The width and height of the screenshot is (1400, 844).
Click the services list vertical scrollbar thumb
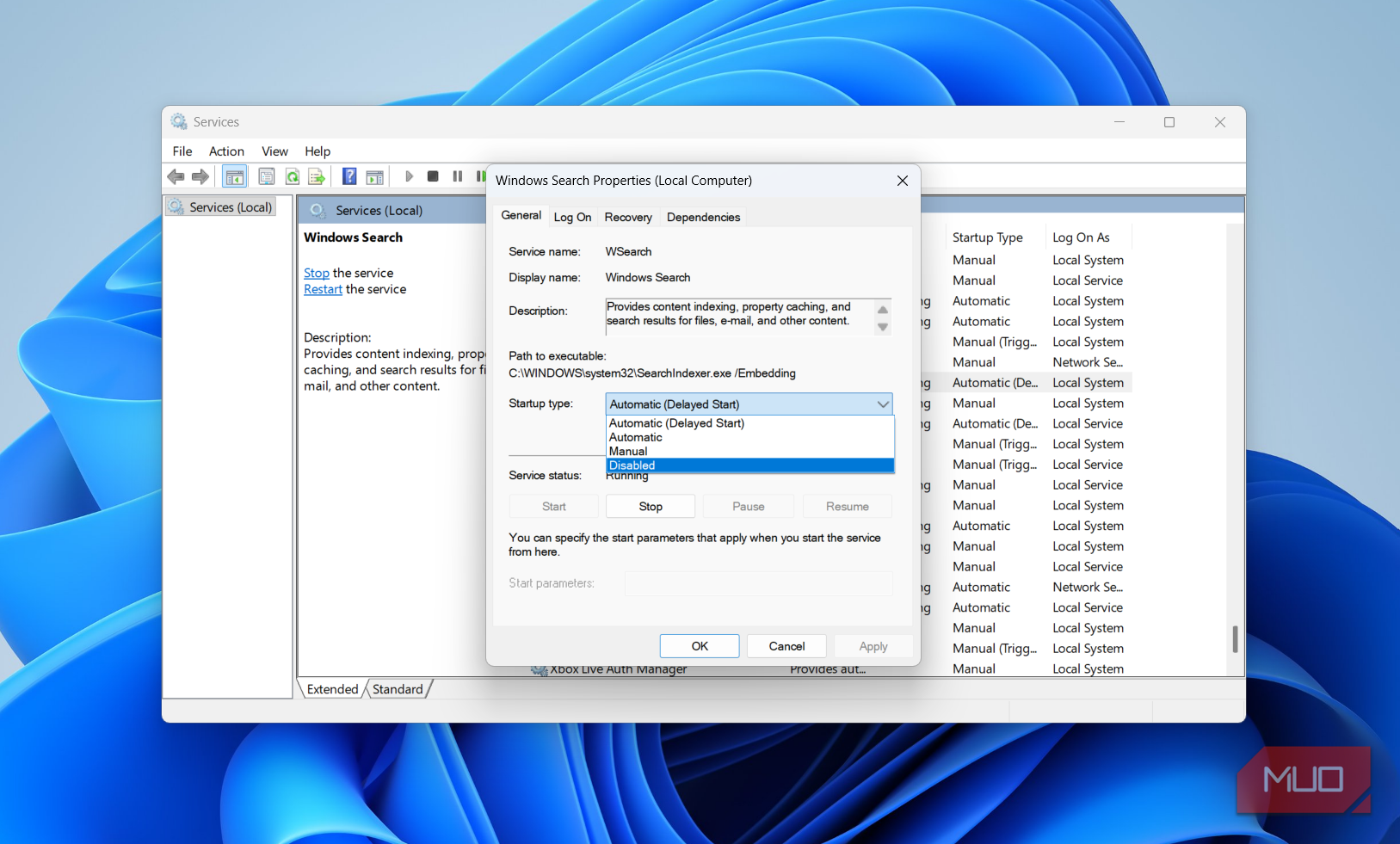pos(1235,639)
